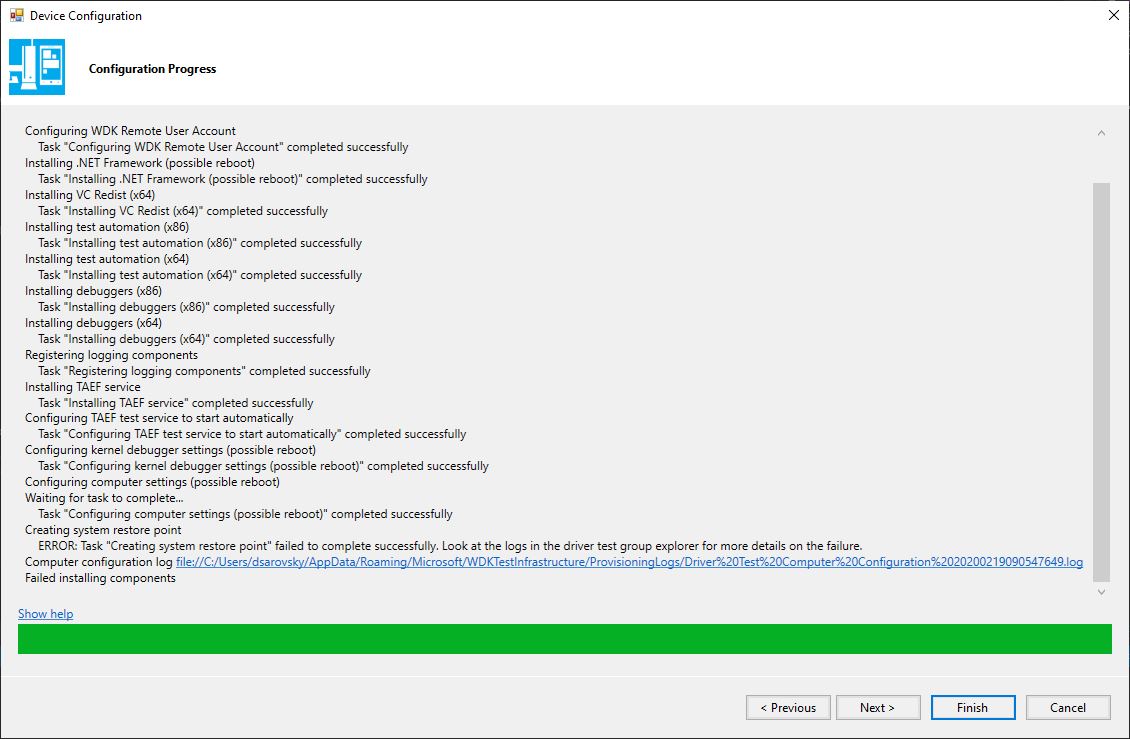Close the Device Configuration window
The width and height of the screenshot is (1130, 739).
coord(1113,15)
